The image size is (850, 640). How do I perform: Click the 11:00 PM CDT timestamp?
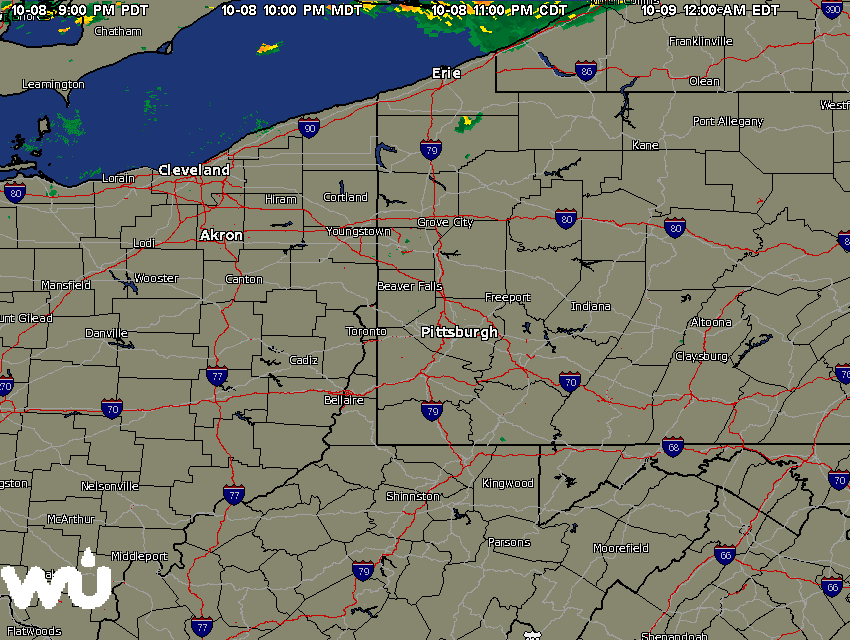(x=499, y=10)
